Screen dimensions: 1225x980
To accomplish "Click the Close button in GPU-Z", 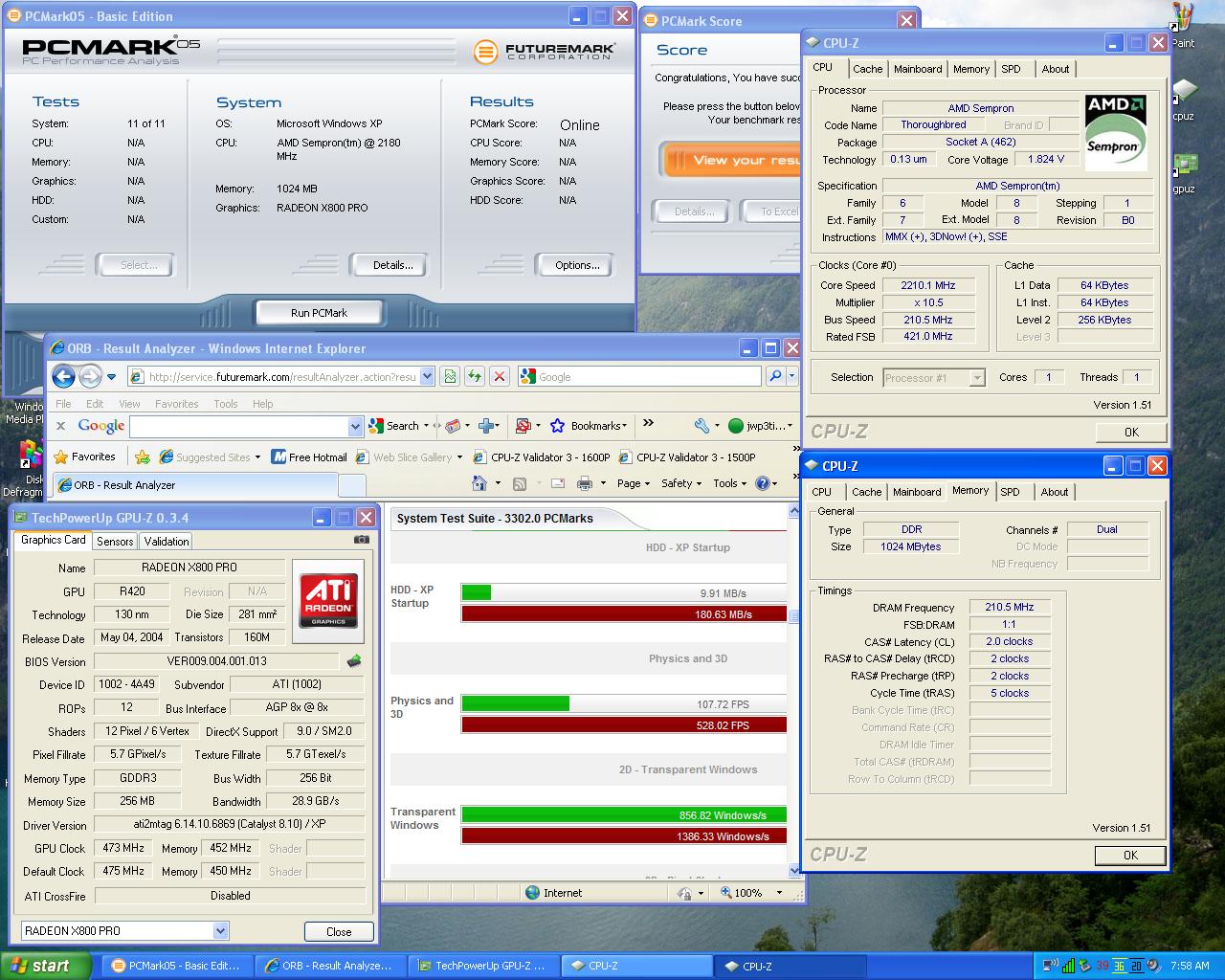I will tap(339, 931).
